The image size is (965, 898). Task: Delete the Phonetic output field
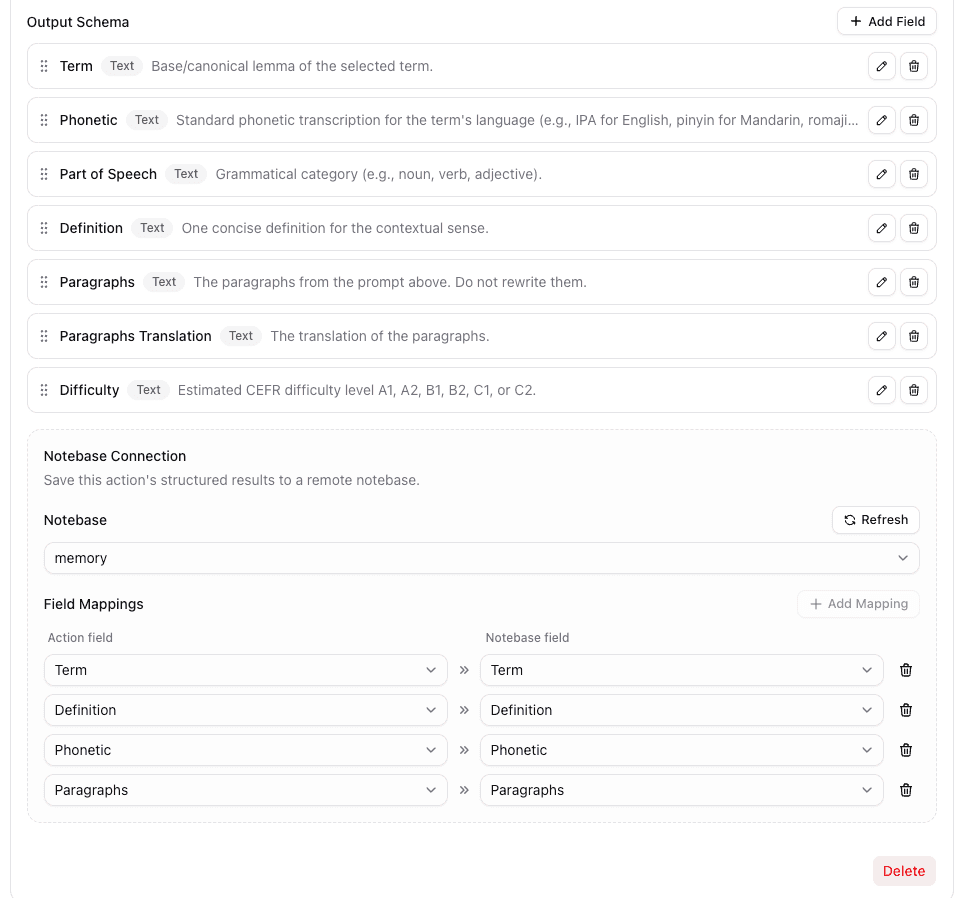coord(913,120)
